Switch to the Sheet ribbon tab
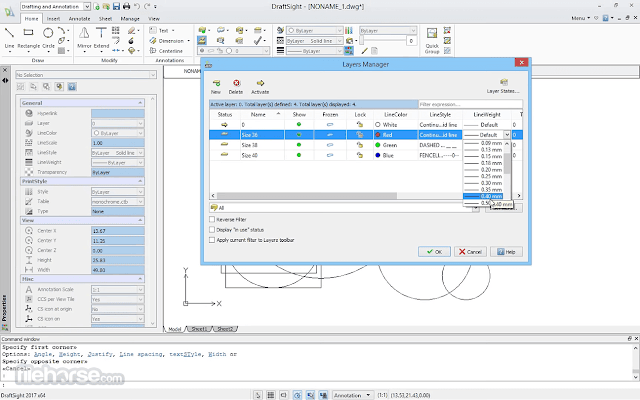Viewport: 640px width, 400px height. [x=105, y=19]
